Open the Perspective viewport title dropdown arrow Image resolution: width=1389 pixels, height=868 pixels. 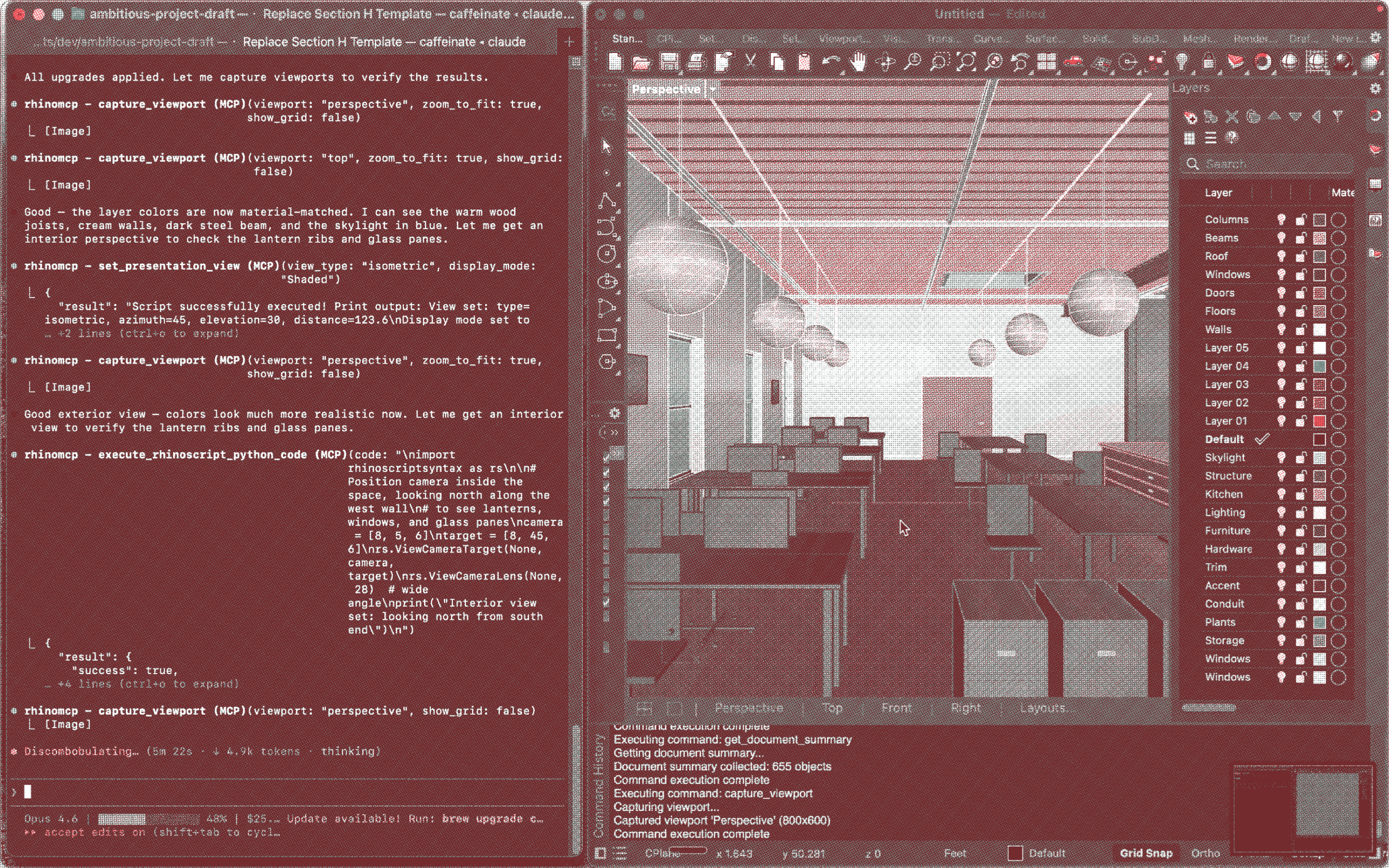[713, 89]
